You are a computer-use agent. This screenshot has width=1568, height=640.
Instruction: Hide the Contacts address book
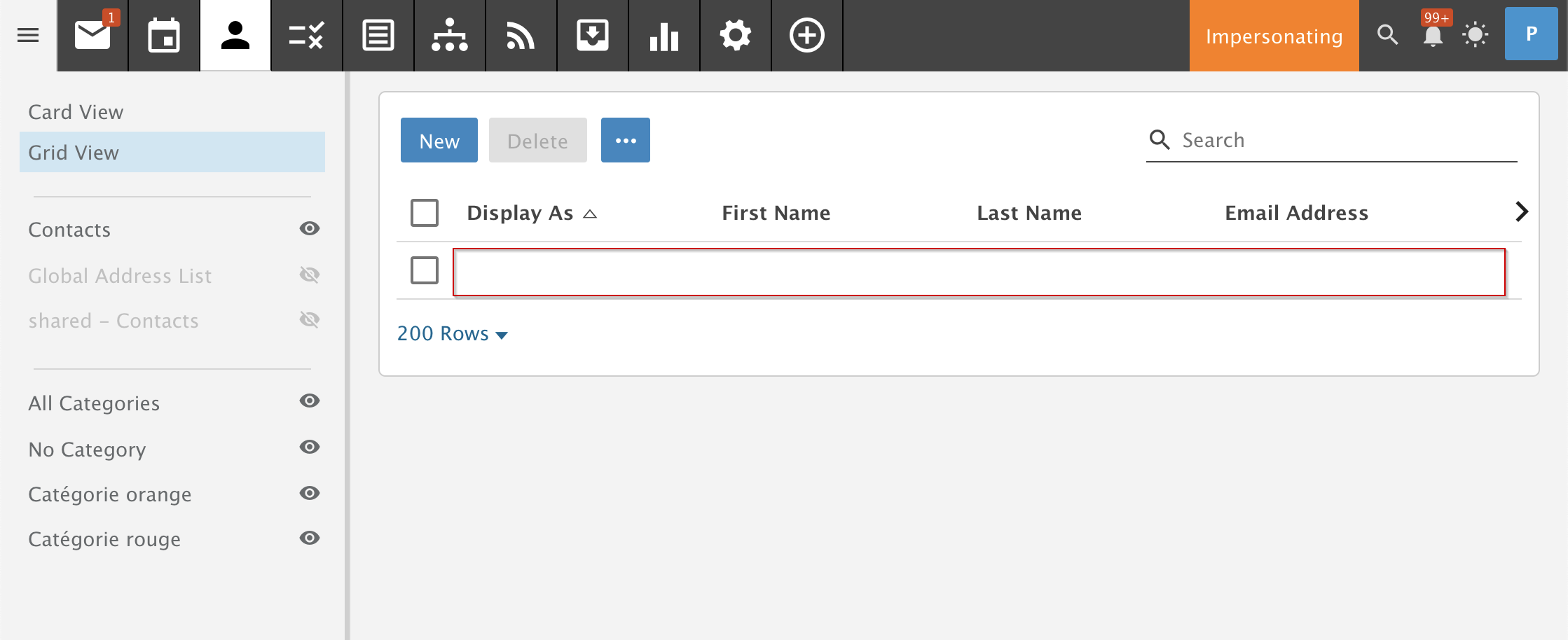(309, 229)
